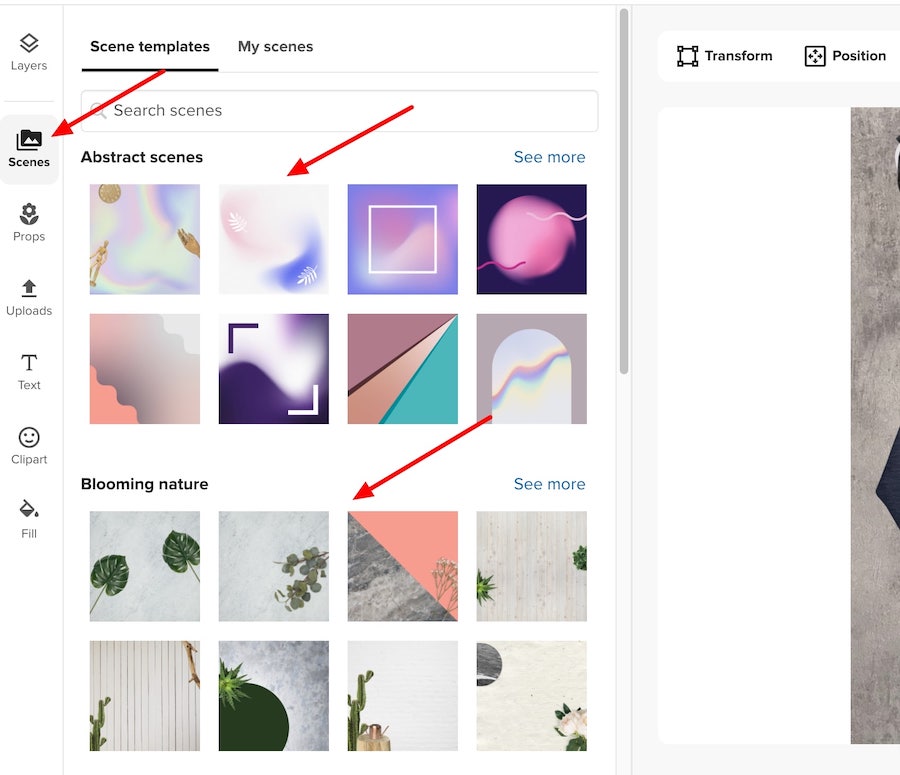Choose the cream paper with white flowers scene

point(532,696)
